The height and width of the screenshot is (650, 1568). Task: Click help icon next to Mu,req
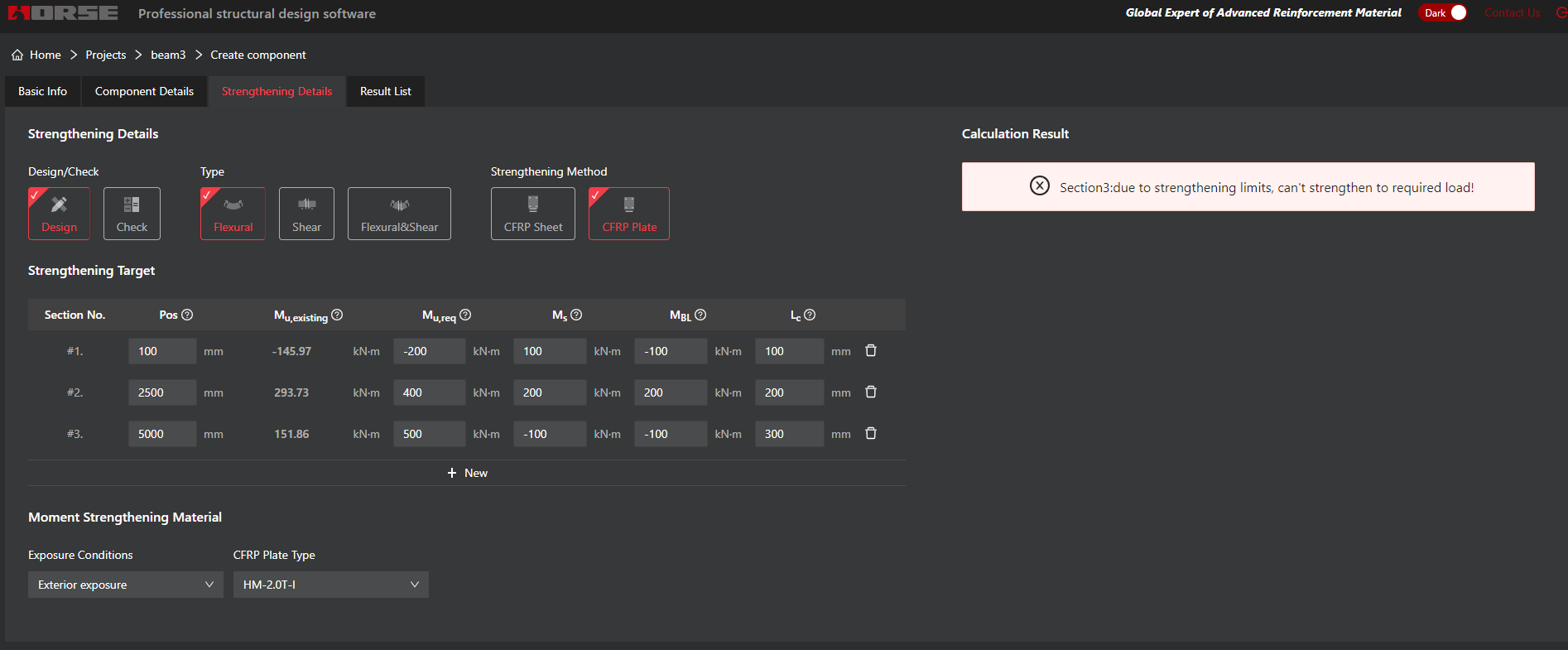(465, 315)
